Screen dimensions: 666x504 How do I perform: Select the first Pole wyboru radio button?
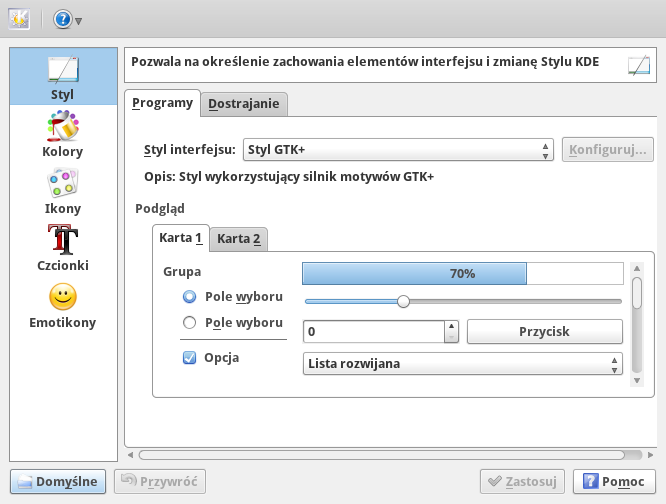189,297
